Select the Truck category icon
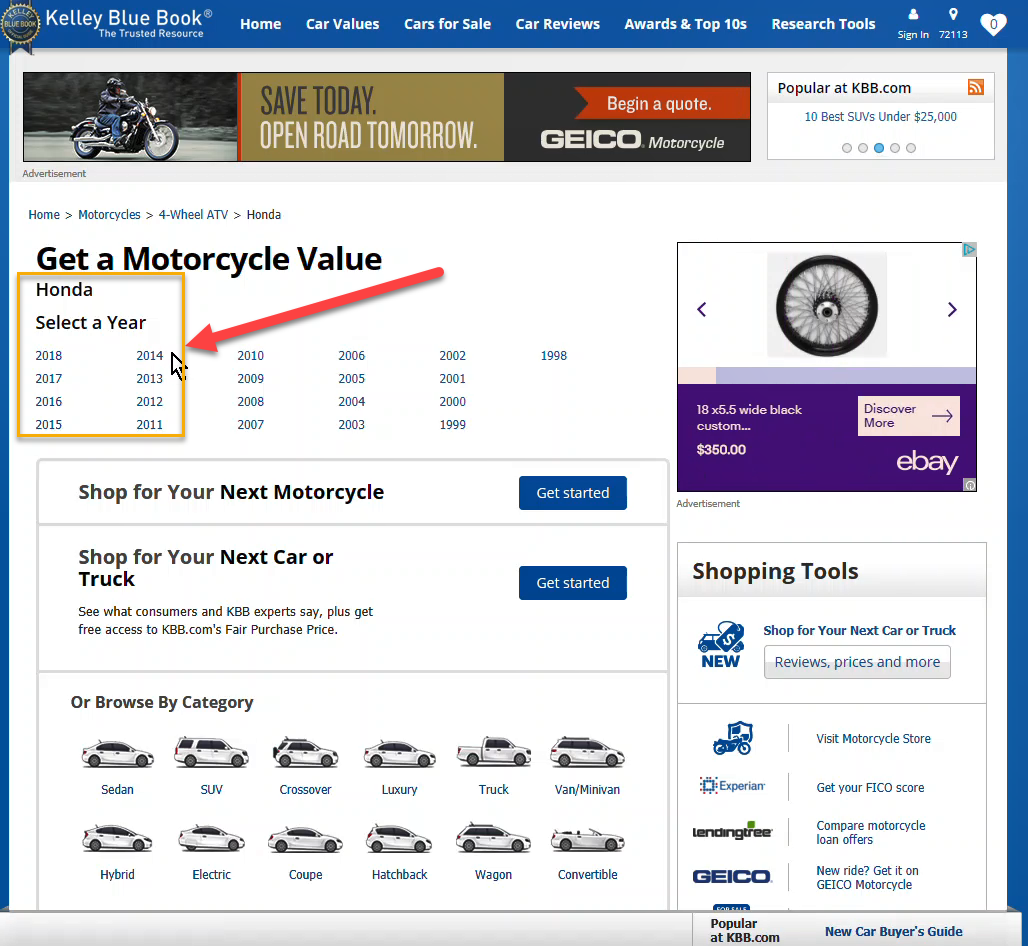This screenshot has height=946, width=1028. (494, 752)
